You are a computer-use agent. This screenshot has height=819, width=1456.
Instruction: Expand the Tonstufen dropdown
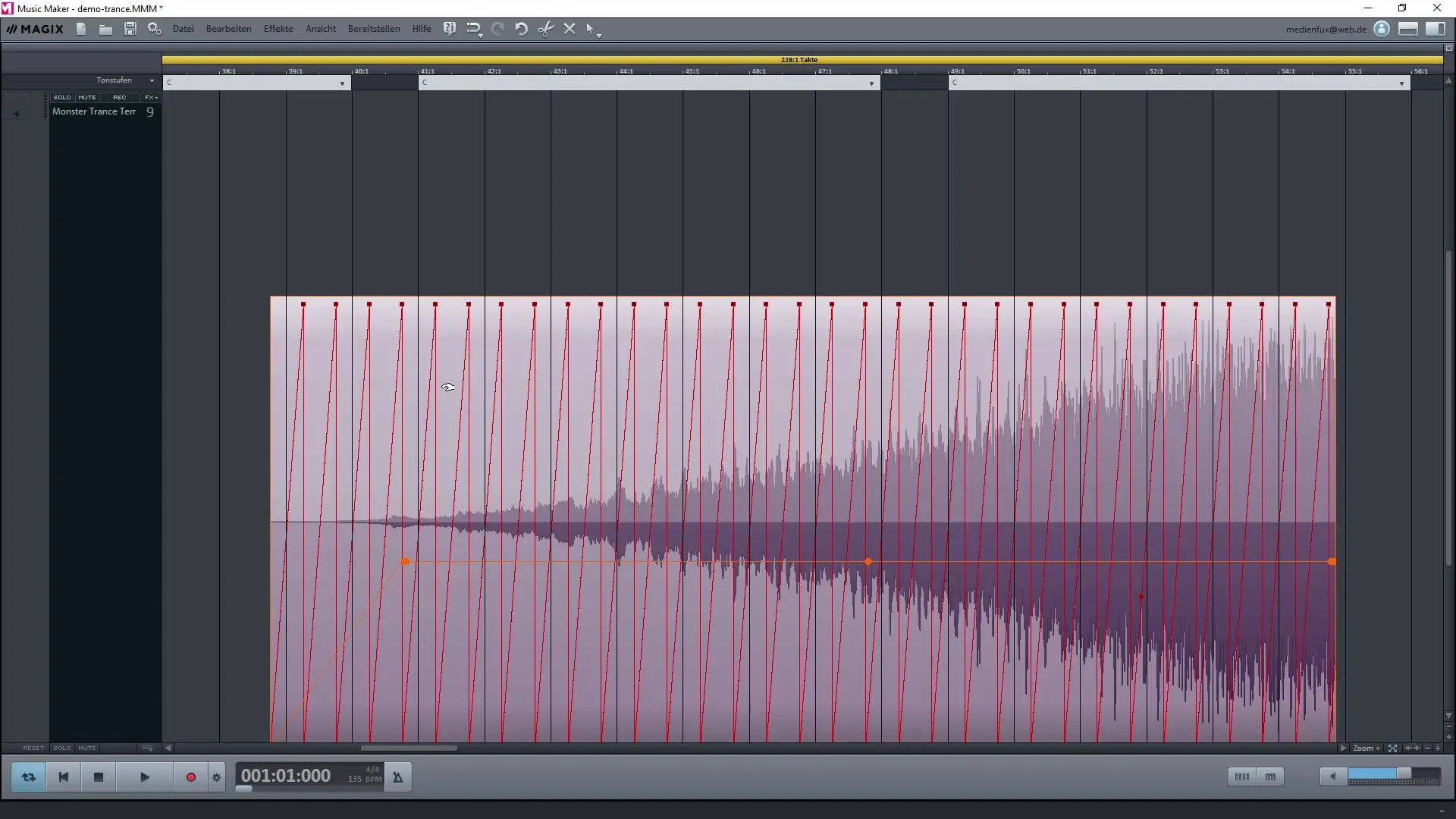click(x=152, y=80)
